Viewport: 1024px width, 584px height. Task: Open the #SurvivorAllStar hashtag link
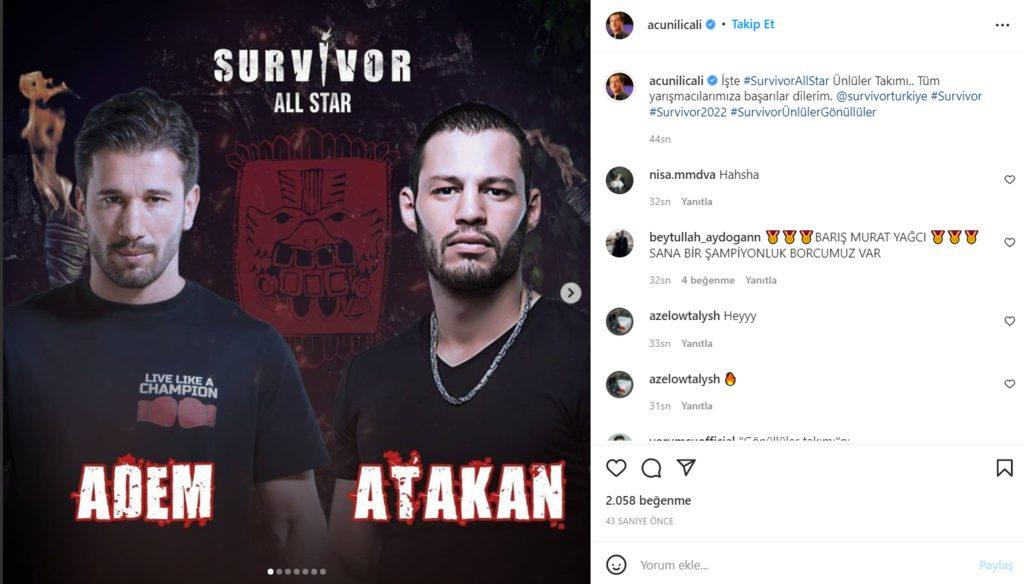point(786,81)
